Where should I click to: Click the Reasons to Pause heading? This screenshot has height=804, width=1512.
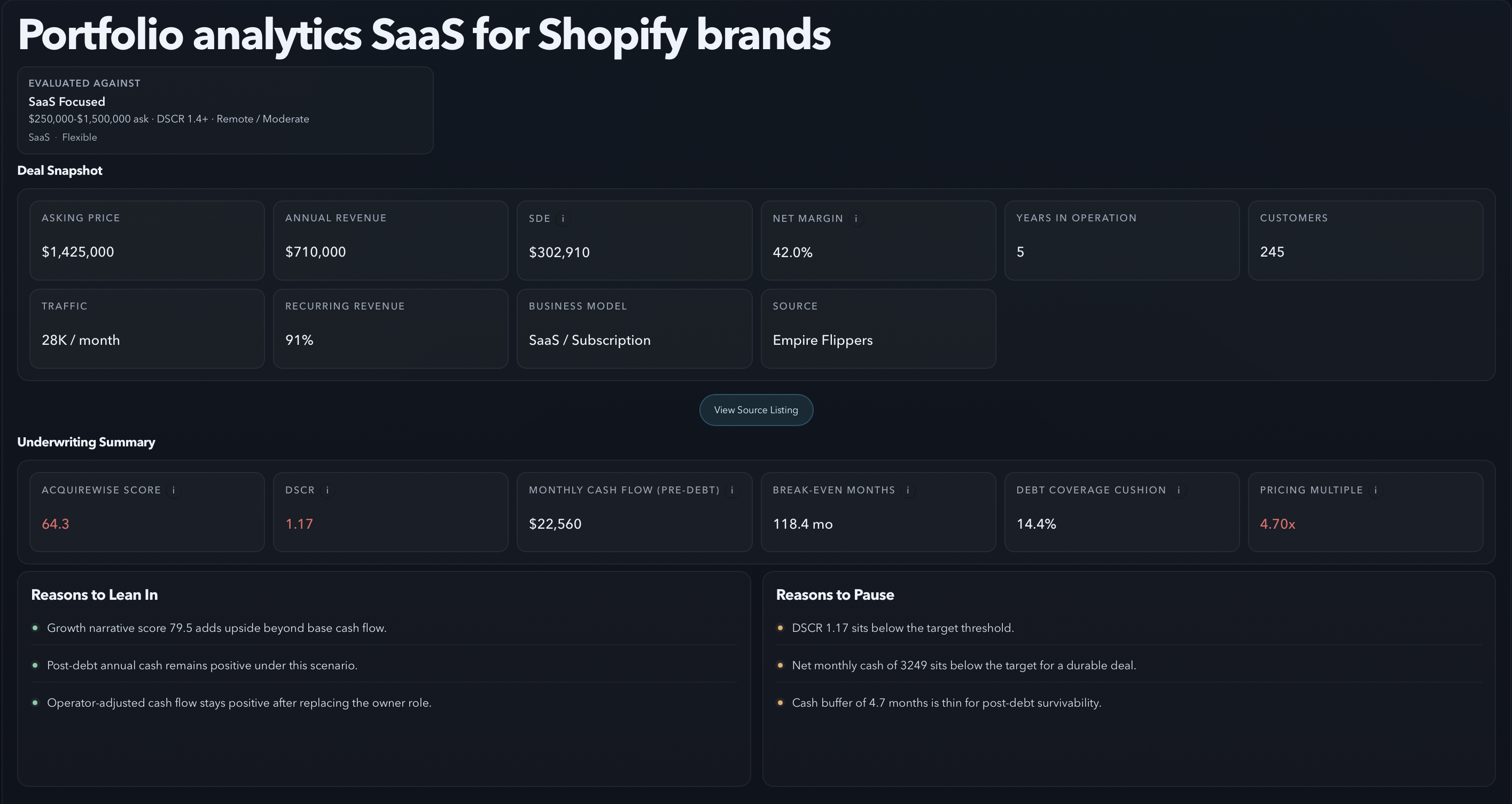835,595
